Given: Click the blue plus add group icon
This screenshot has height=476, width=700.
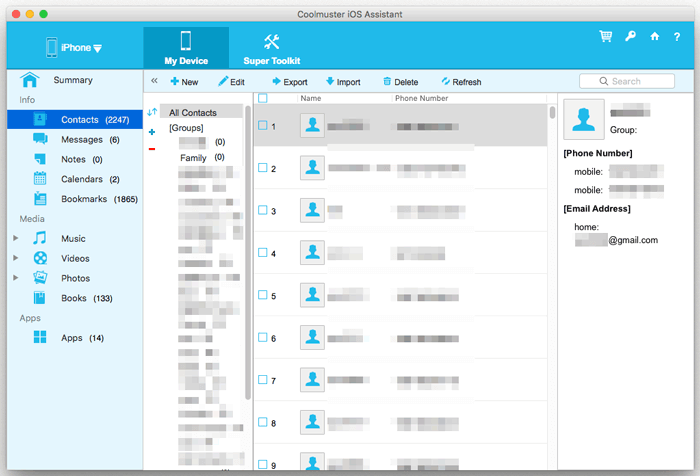Looking at the screenshot, I should 152,131.
